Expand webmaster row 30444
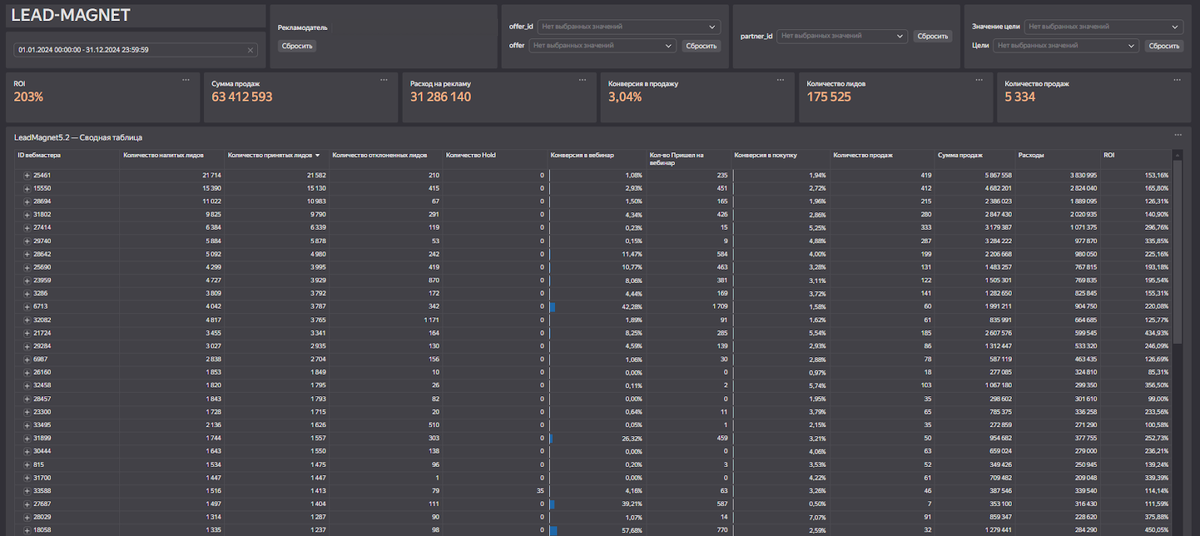 [x=27, y=451]
